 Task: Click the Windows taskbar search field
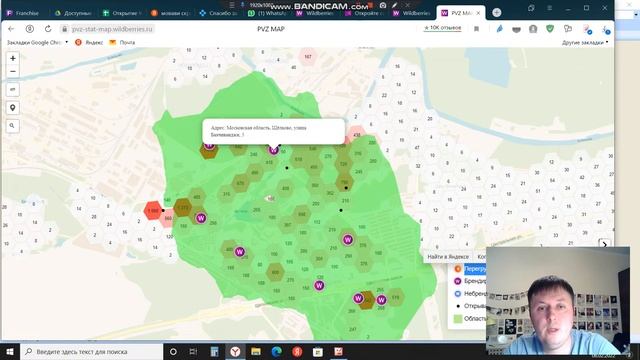(x=91, y=351)
